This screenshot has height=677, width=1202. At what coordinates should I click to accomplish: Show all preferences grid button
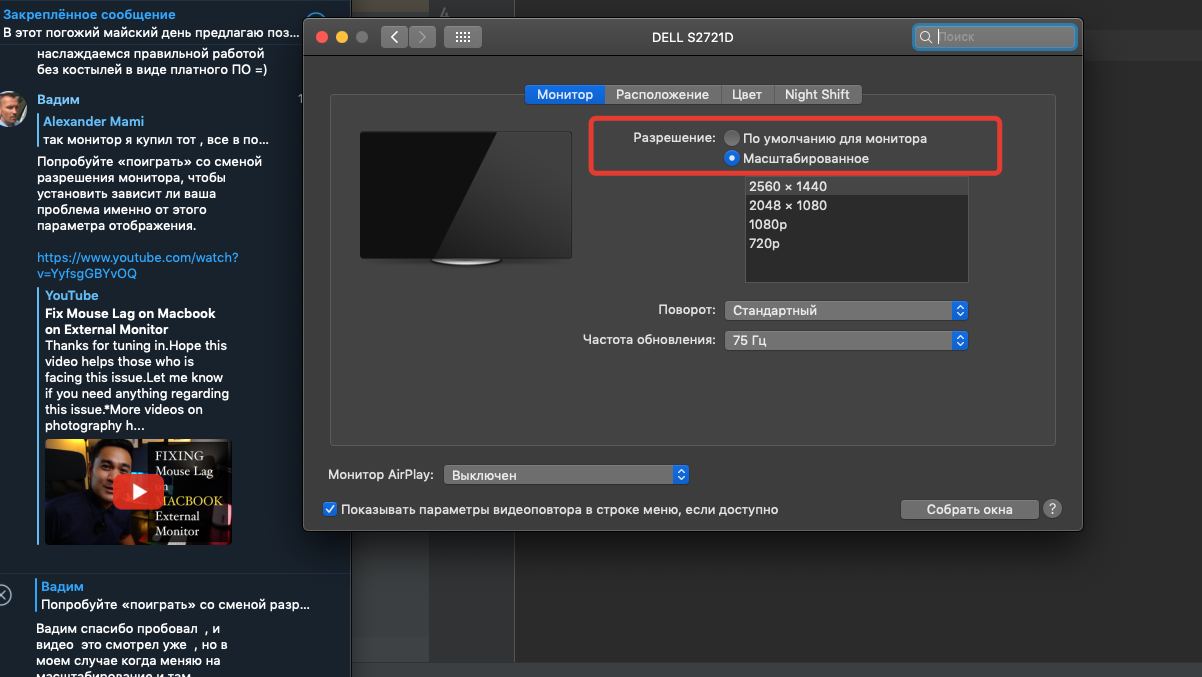click(462, 37)
